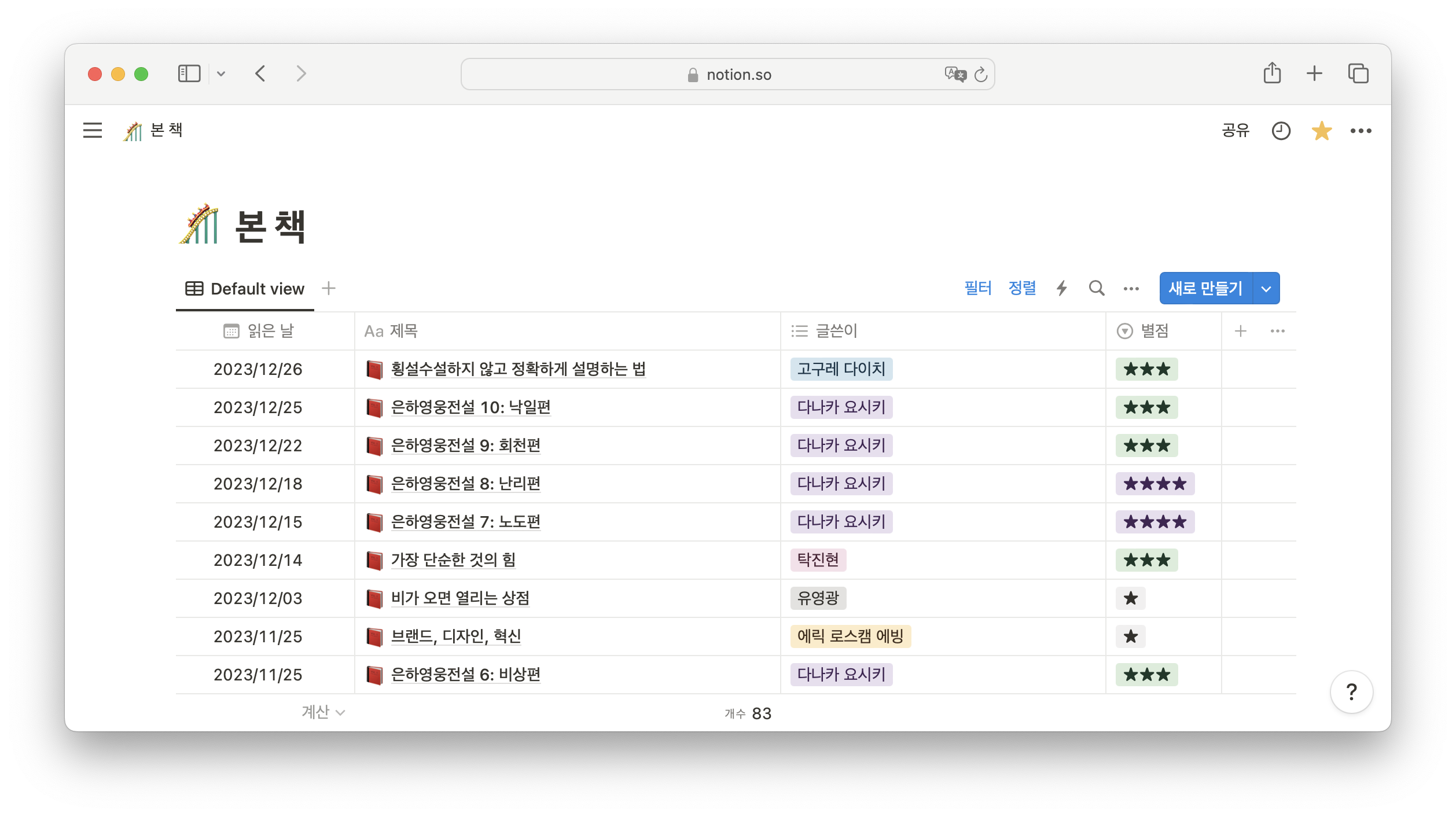Screen dimensions: 1456x817
Task: Add a new view with the plus icon
Action: pyautogui.click(x=328, y=288)
